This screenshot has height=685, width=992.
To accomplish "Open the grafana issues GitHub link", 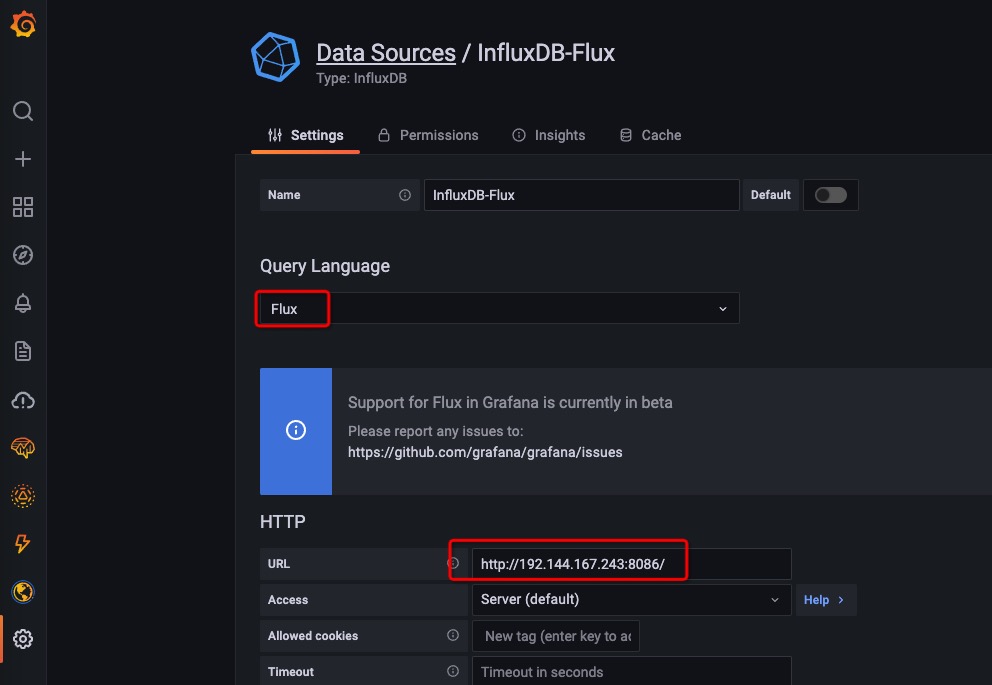I will click(485, 452).
